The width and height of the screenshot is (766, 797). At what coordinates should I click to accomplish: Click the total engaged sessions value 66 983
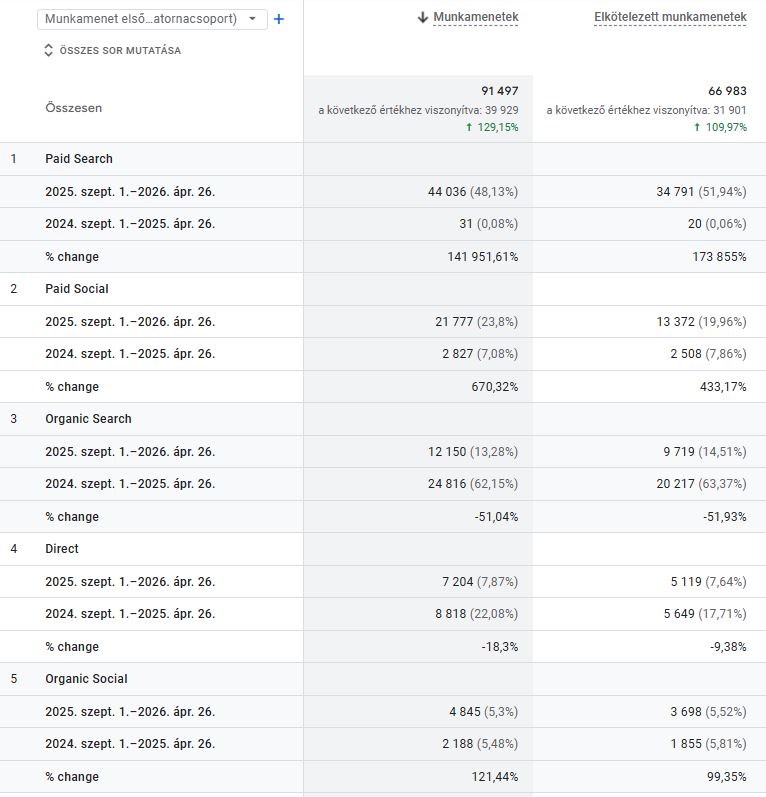[x=727, y=92]
